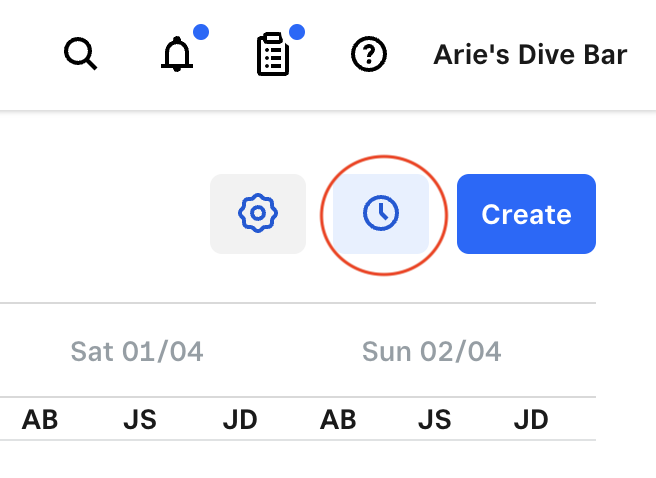Click the clock icon button

(381, 213)
